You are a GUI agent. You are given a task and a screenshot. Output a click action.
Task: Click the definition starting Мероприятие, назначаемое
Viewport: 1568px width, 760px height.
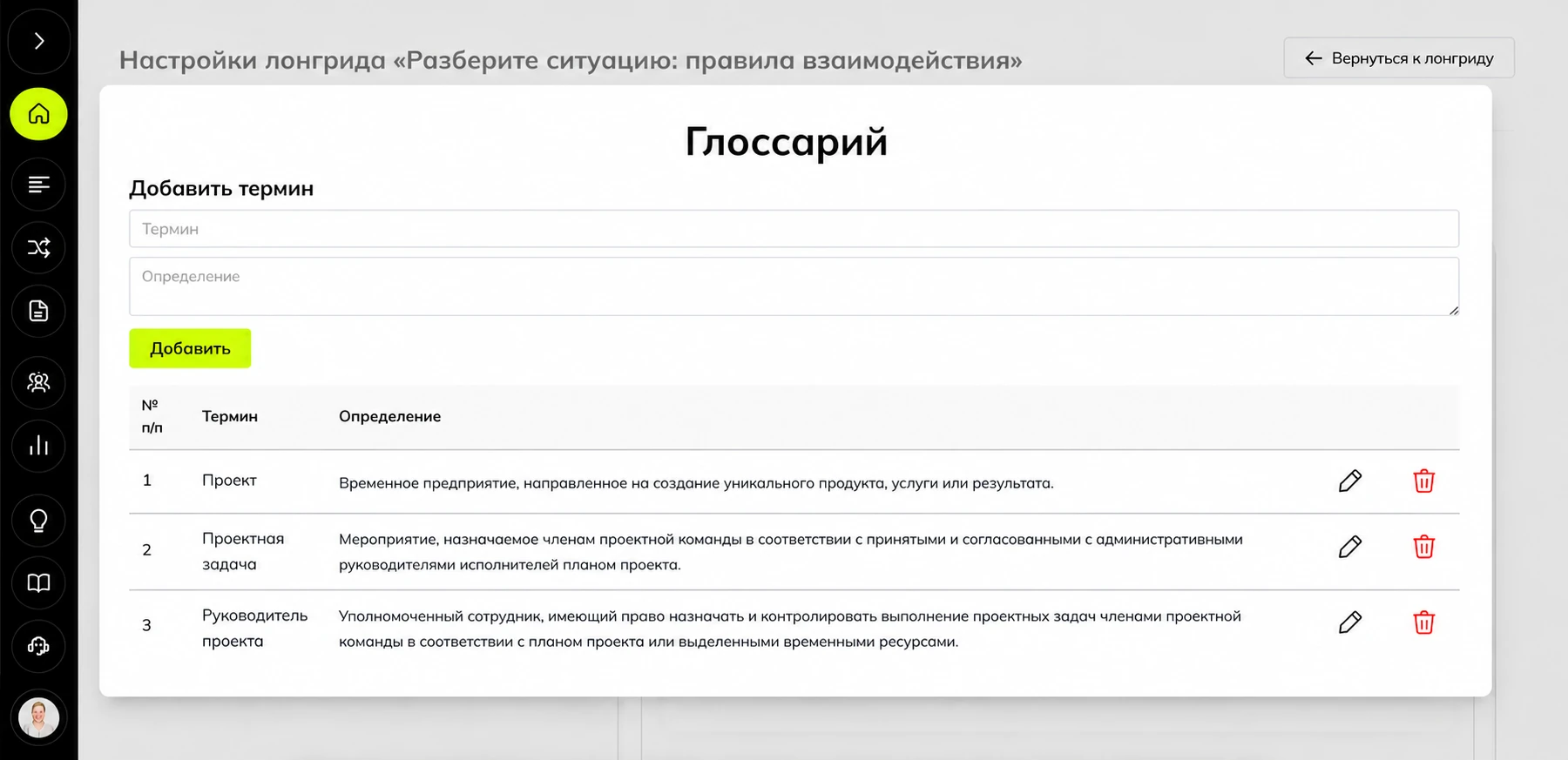click(x=791, y=552)
